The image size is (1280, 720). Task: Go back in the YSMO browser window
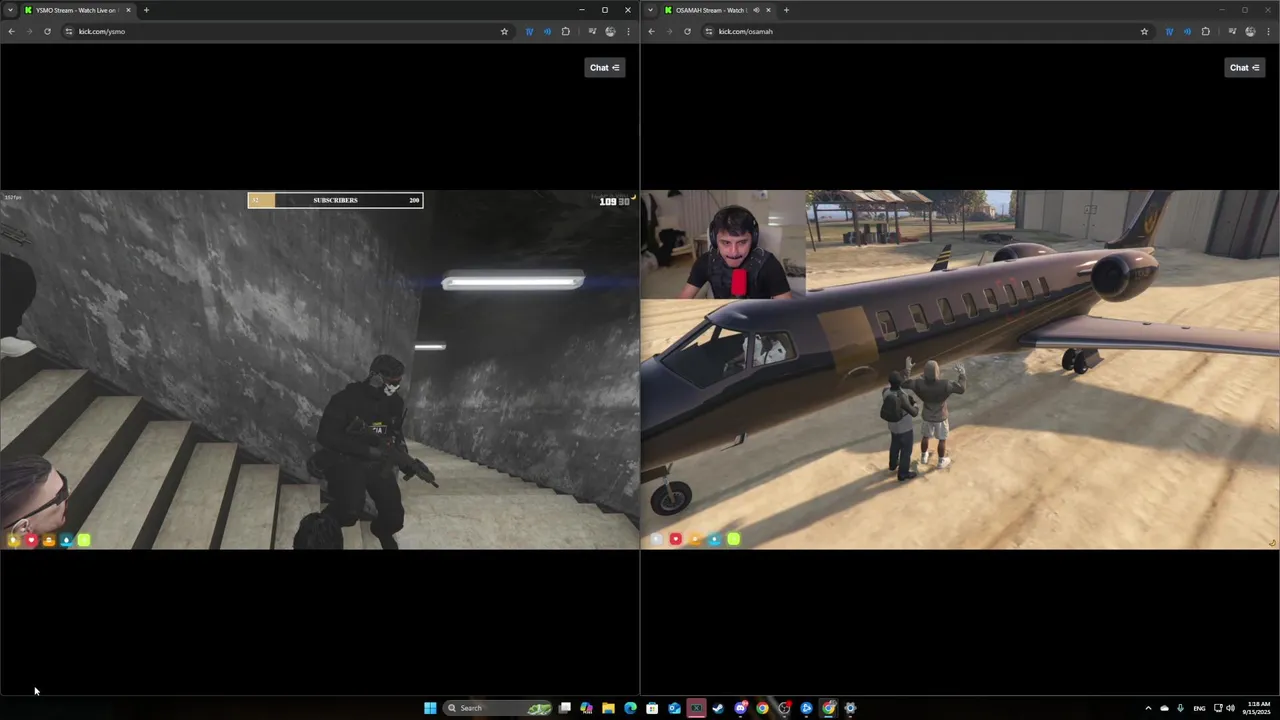[11, 31]
